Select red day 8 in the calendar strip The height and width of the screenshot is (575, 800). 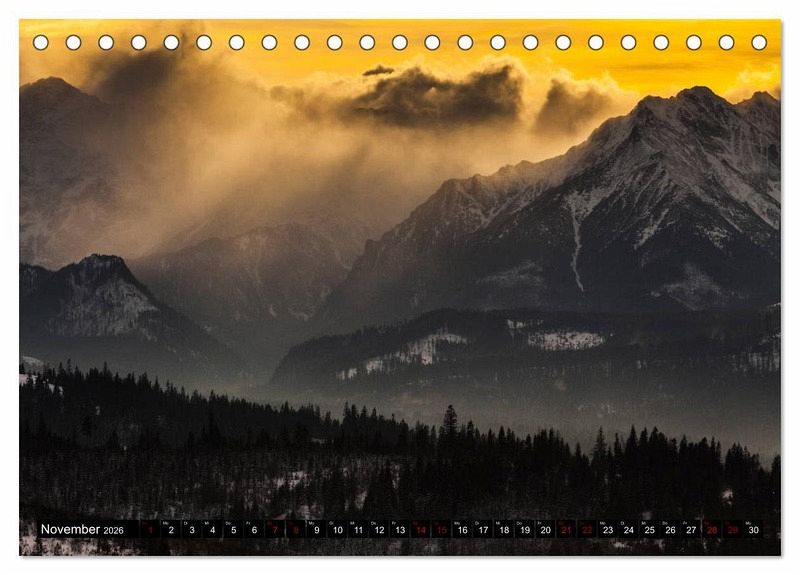pyautogui.click(x=296, y=529)
